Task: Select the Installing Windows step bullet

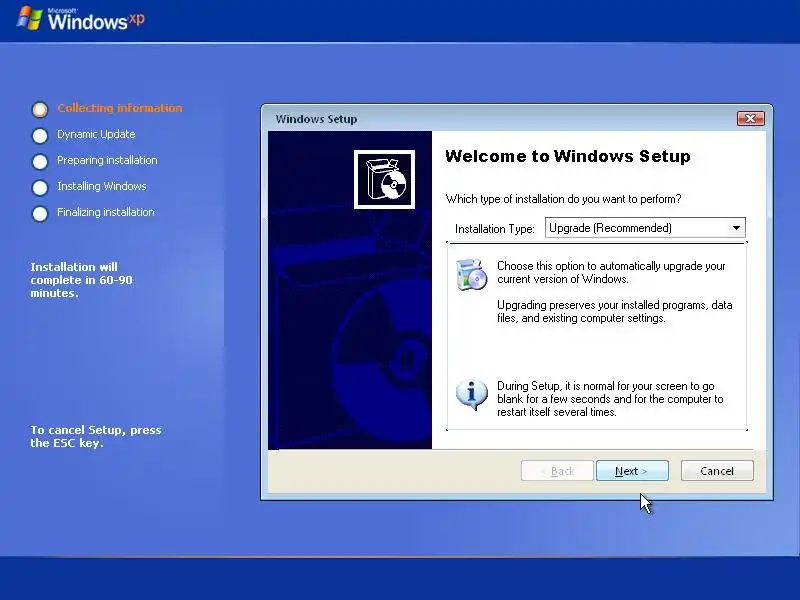Action: tap(40, 187)
